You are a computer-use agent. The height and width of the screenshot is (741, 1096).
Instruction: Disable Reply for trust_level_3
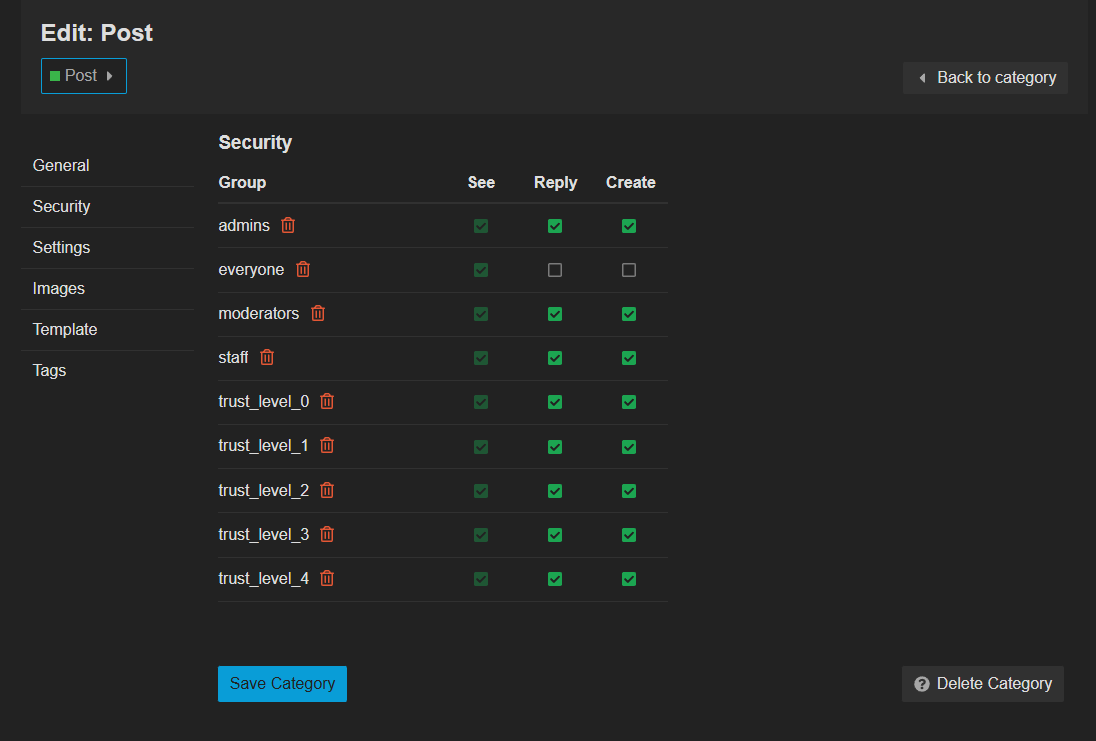[555, 535]
